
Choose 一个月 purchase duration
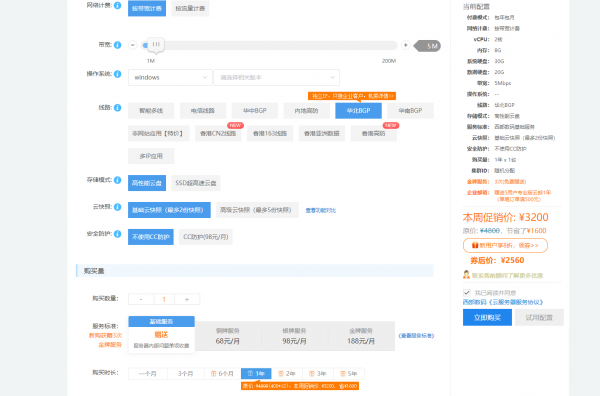(x=148, y=373)
